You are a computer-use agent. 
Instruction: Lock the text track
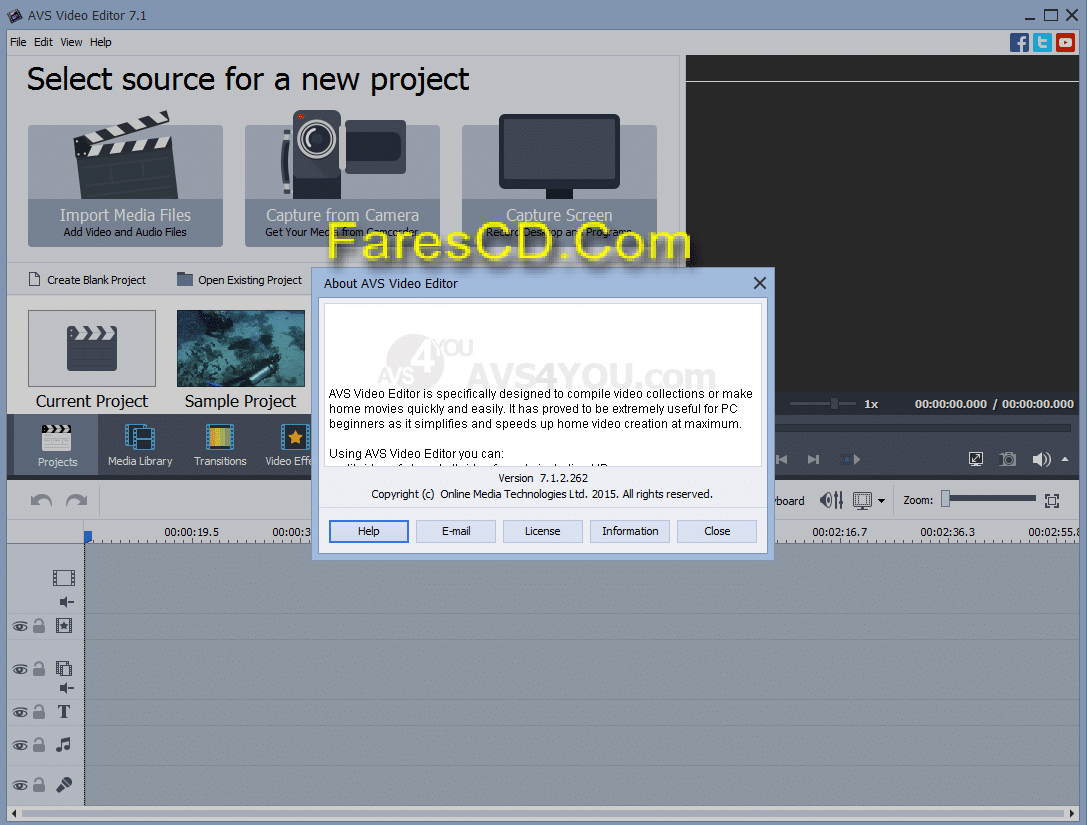[40, 712]
